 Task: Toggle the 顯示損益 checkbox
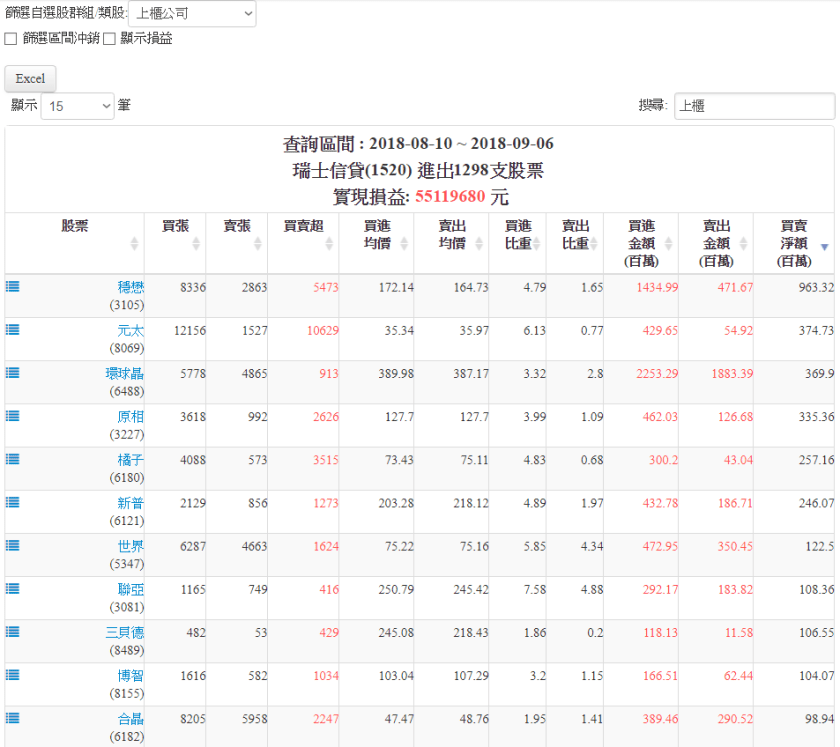point(110,39)
